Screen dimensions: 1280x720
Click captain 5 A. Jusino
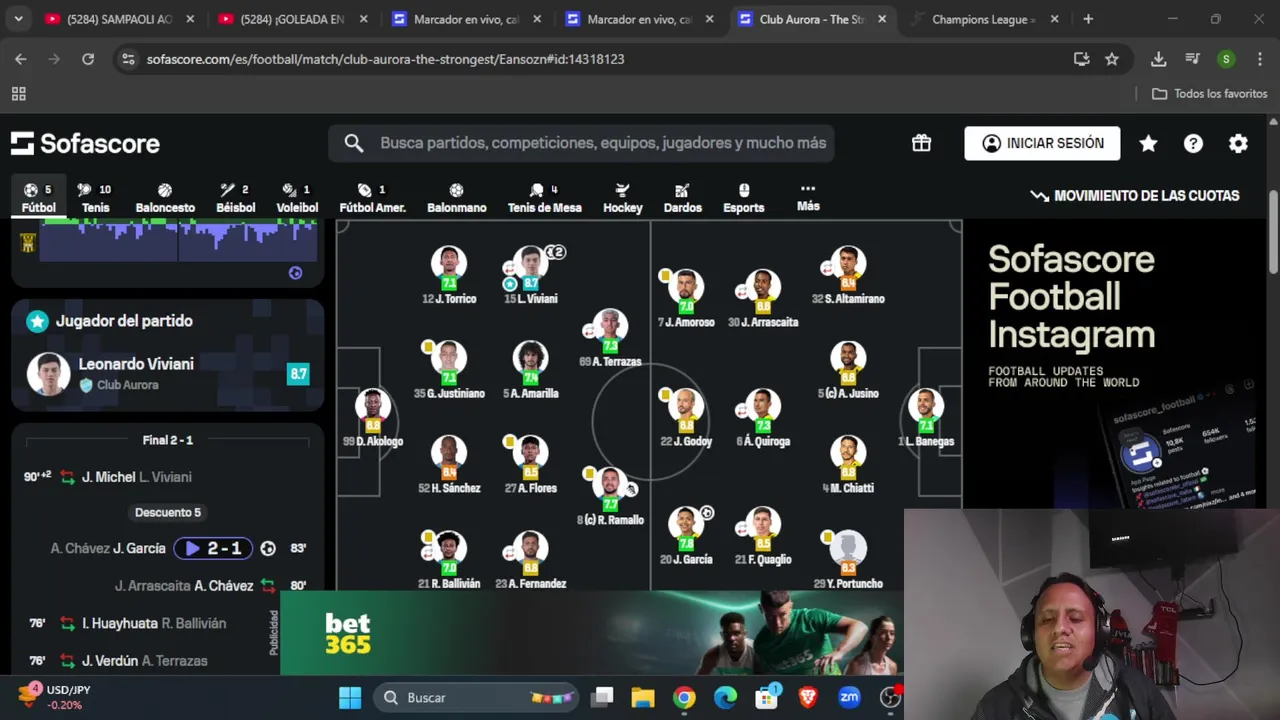coord(848,370)
